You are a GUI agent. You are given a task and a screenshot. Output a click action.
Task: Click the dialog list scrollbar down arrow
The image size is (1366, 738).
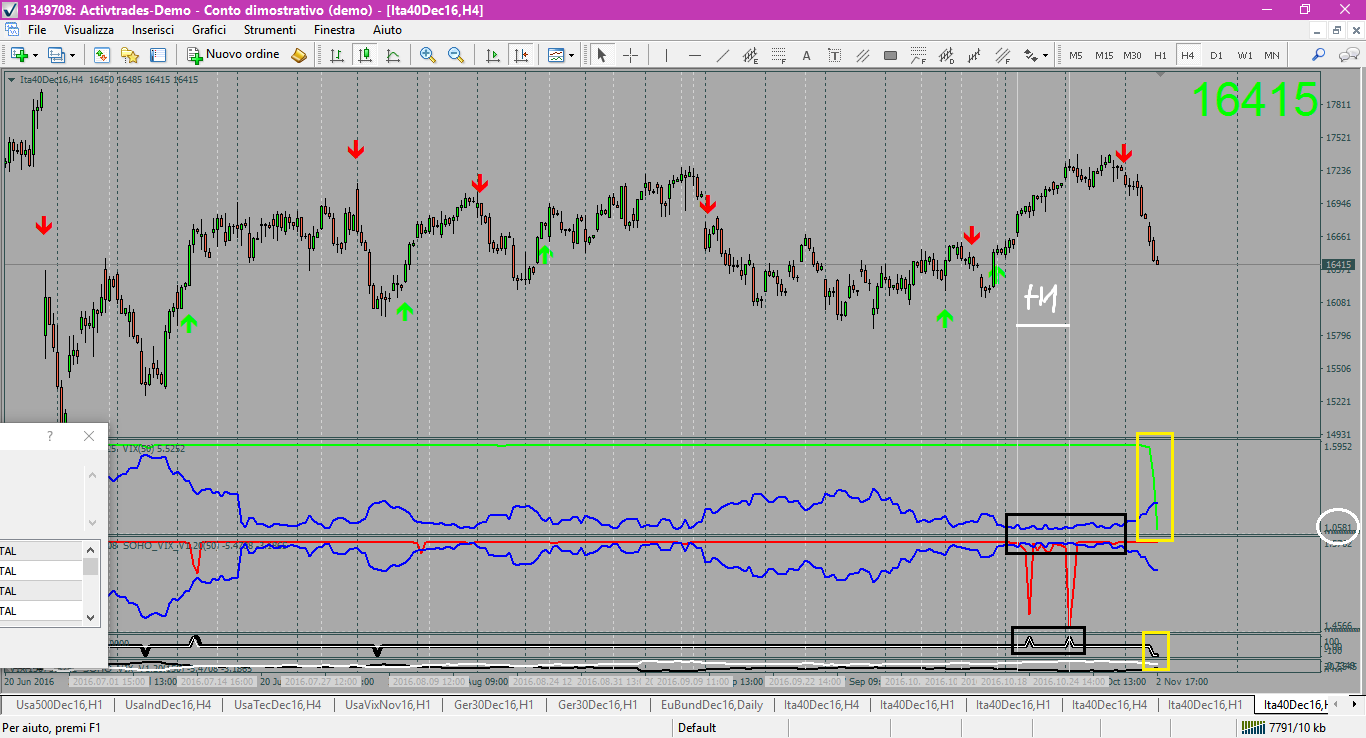pyautogui.click(x=91, y=617)
